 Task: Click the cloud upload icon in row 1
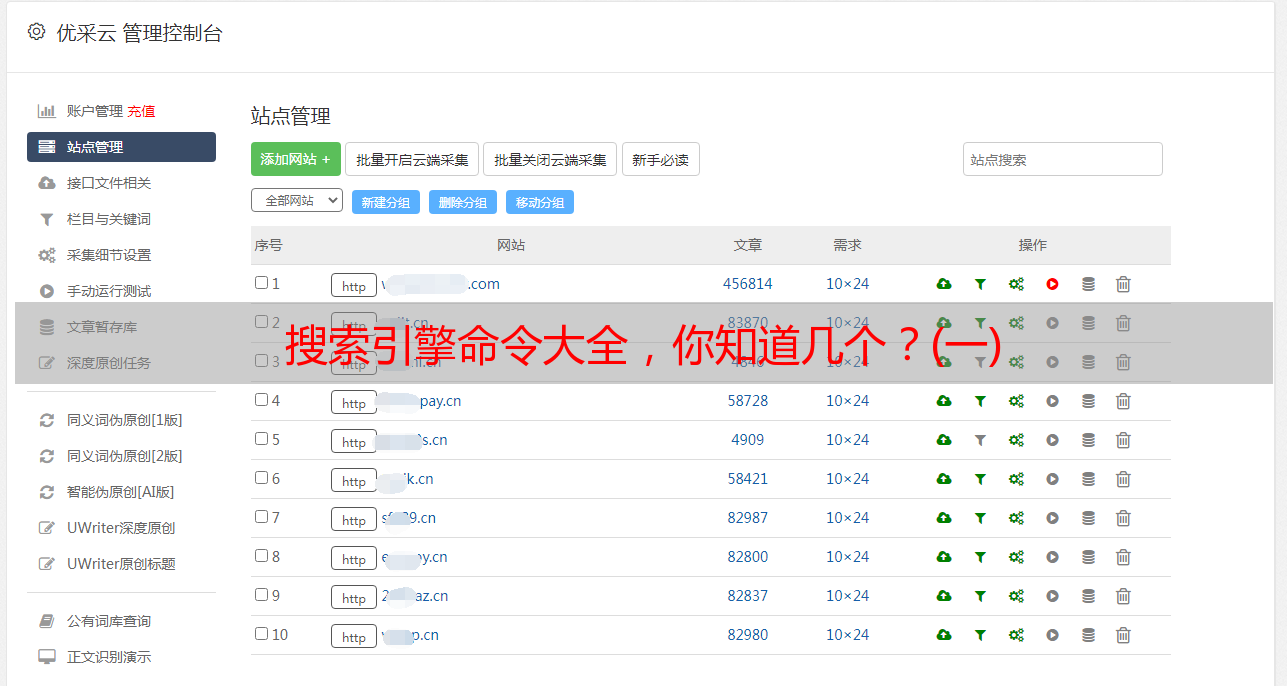pos(943,284)
